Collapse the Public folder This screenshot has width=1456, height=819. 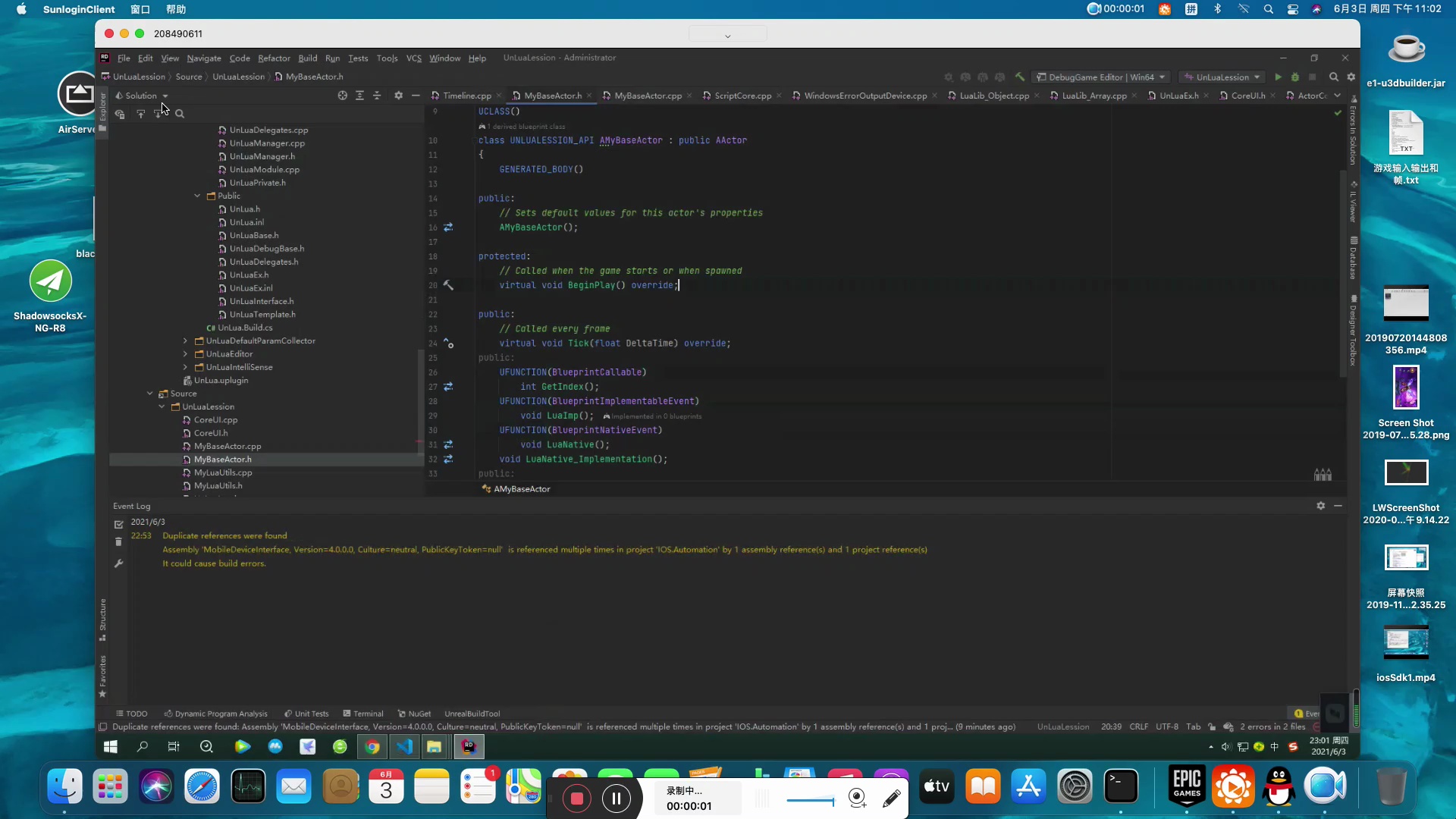pos(197,196)
